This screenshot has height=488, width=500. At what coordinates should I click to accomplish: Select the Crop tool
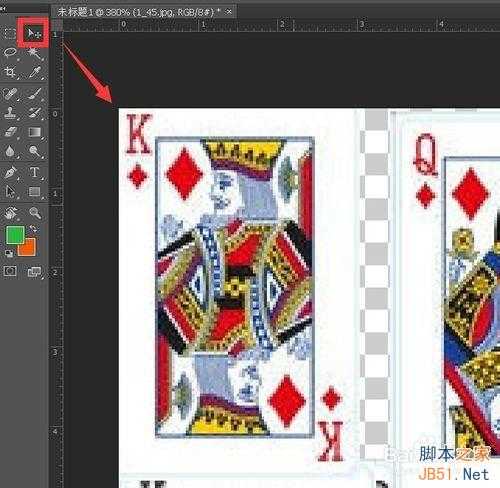[x=10, y=72]
